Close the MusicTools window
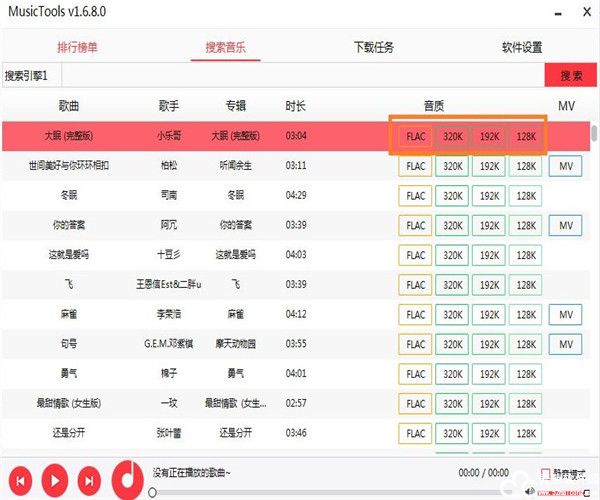This screenshot has width=600, height=500. 587,12
